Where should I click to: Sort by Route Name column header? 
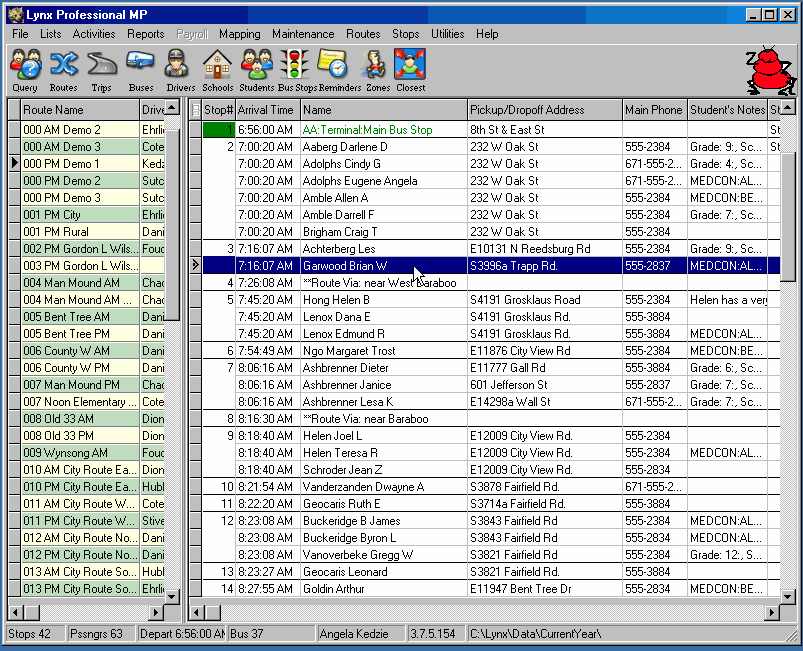(80, 110)
